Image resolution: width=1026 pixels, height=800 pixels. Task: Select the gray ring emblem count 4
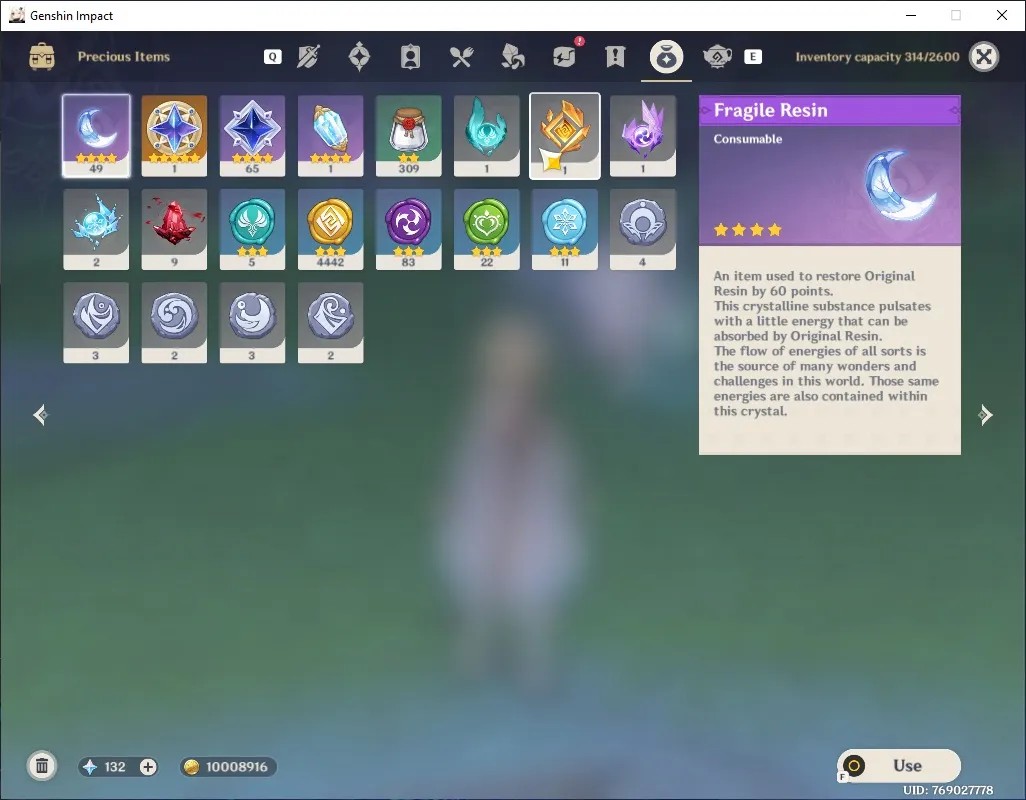pyautogui.click(x=643, y=229)
